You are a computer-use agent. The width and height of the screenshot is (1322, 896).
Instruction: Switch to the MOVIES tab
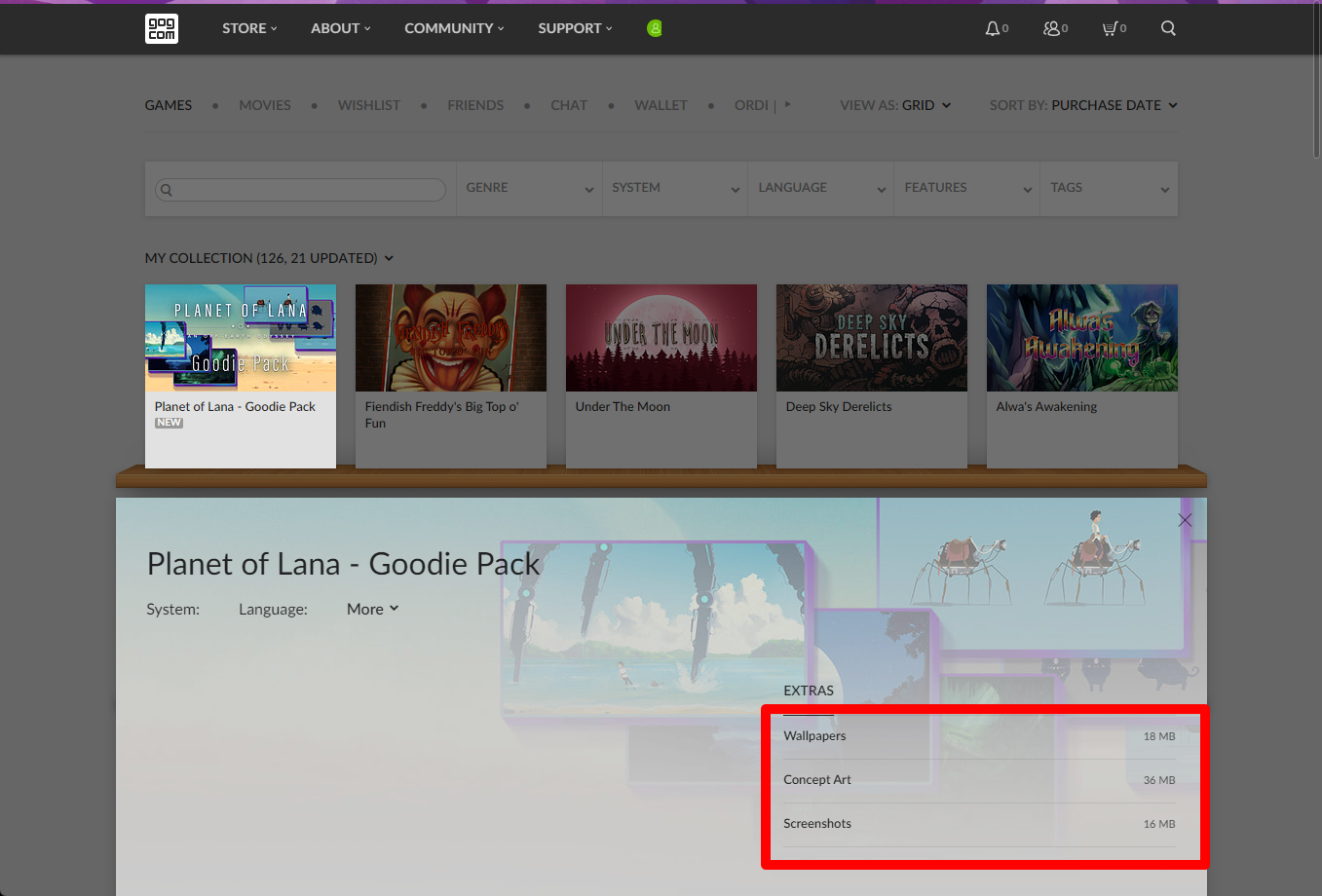[x=265, y=105]
